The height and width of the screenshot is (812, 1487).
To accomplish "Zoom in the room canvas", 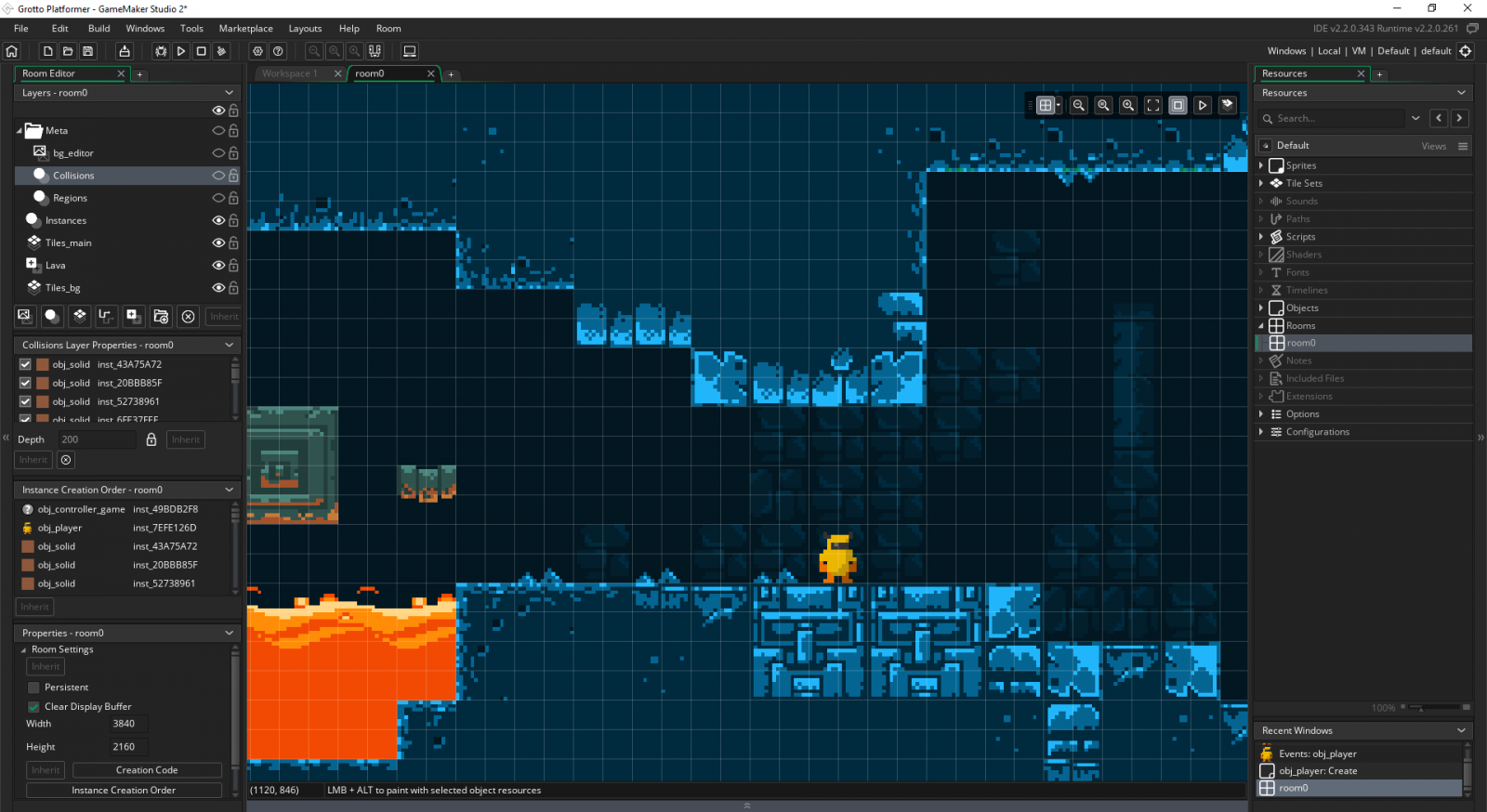I will click(x=1128, y=105).
